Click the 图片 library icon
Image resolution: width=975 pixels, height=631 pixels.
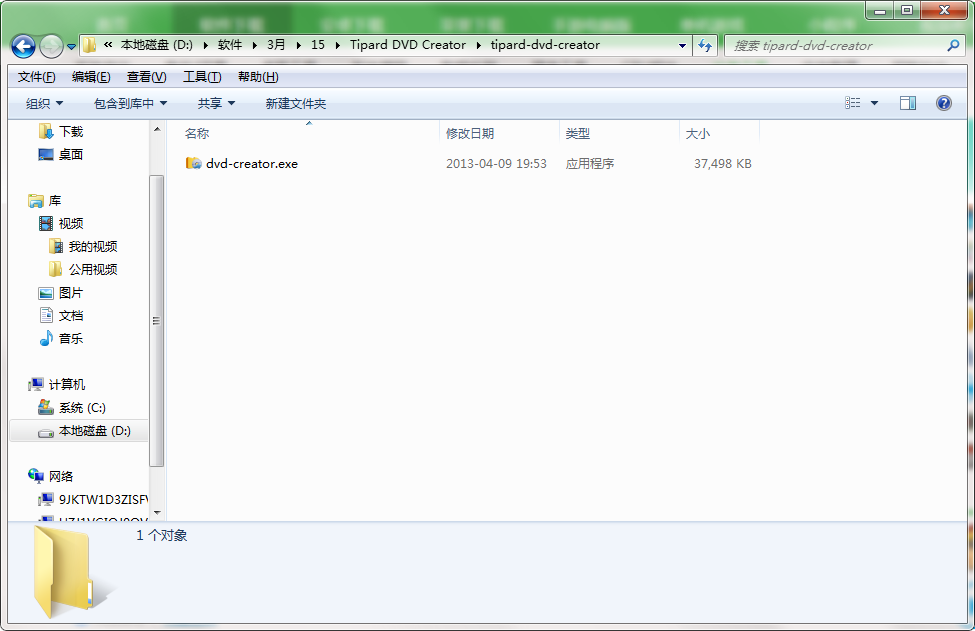46,293
